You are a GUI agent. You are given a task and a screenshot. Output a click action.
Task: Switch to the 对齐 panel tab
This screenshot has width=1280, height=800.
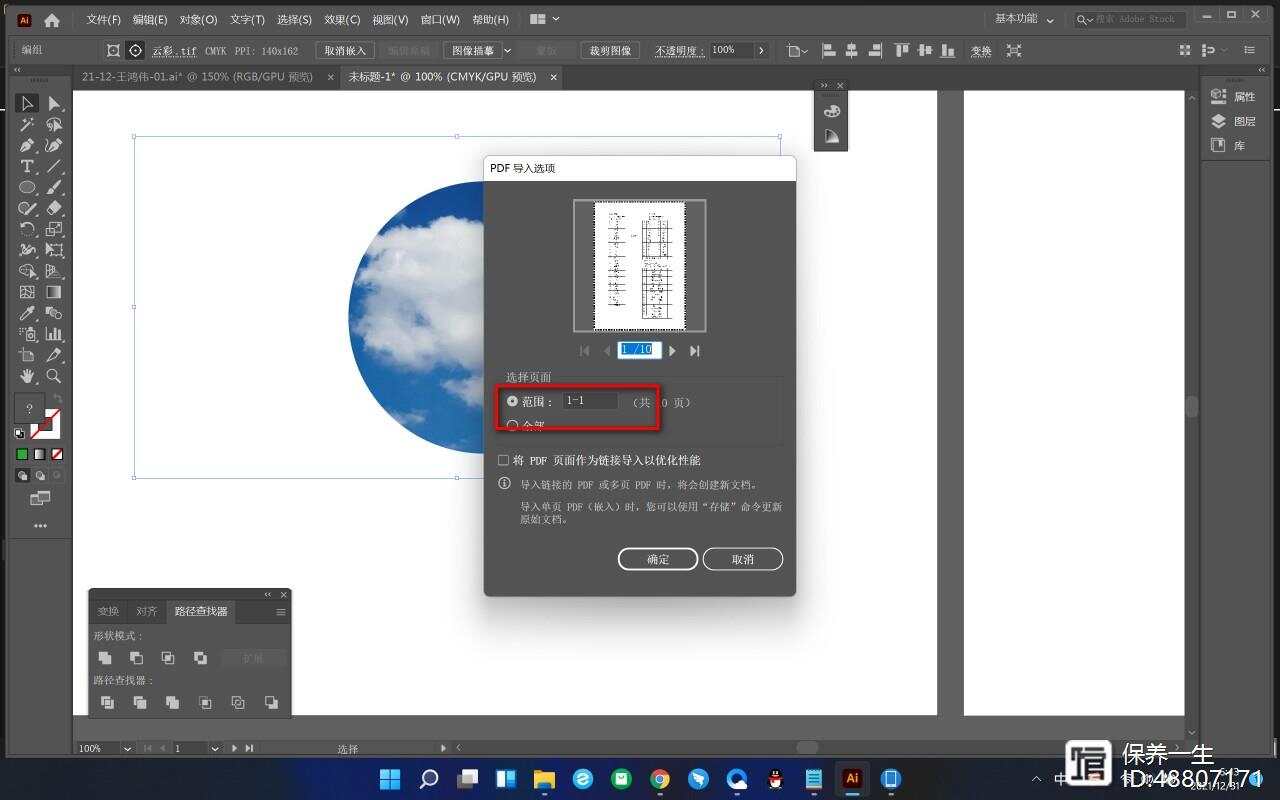(x=147, y=611)
